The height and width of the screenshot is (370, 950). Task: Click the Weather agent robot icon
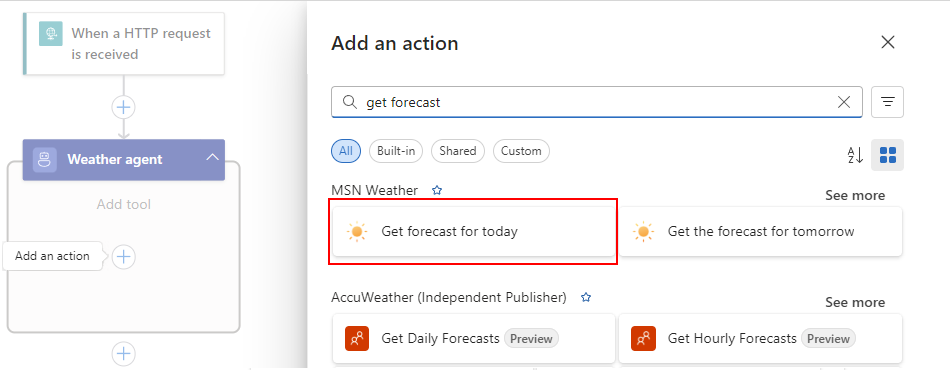(x=45, y=160)
